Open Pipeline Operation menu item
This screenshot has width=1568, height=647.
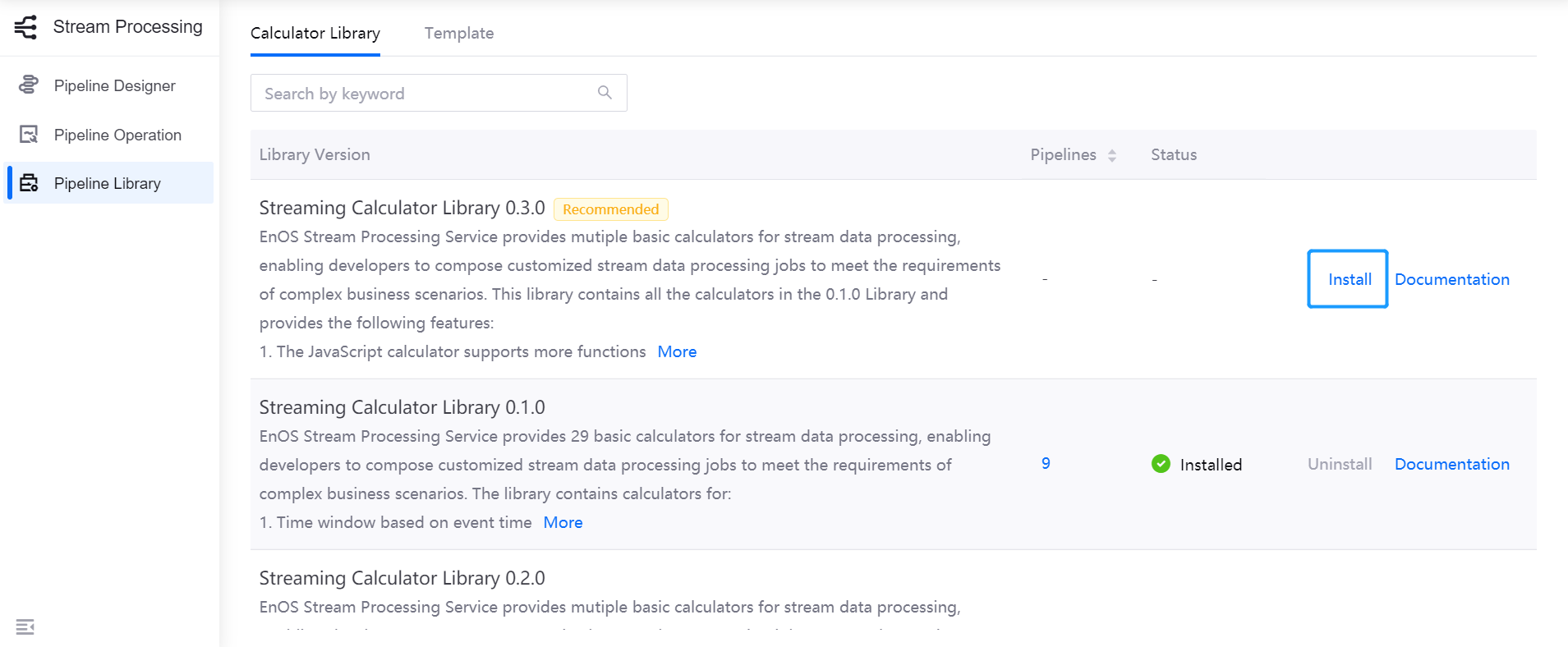point(109,135)
